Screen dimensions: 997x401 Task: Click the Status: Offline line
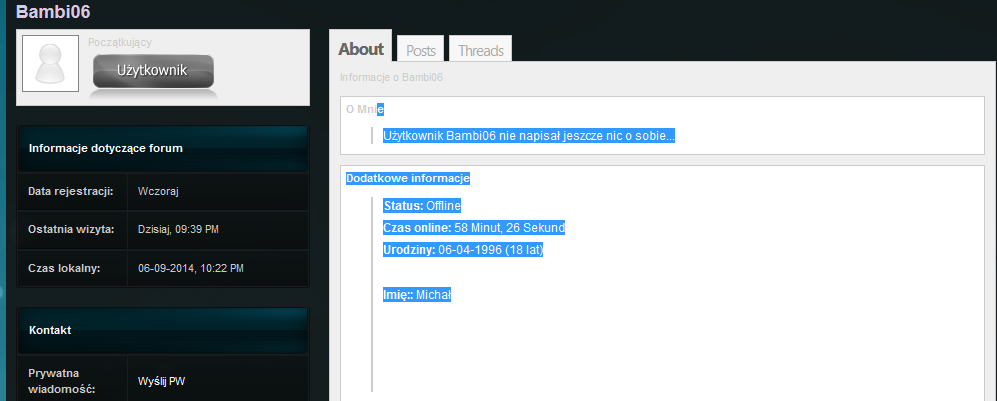click(x=422, y=206)
